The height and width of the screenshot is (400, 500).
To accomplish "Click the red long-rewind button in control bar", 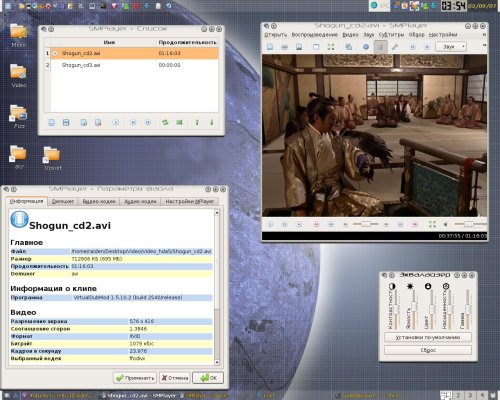I will click(316, 224).
